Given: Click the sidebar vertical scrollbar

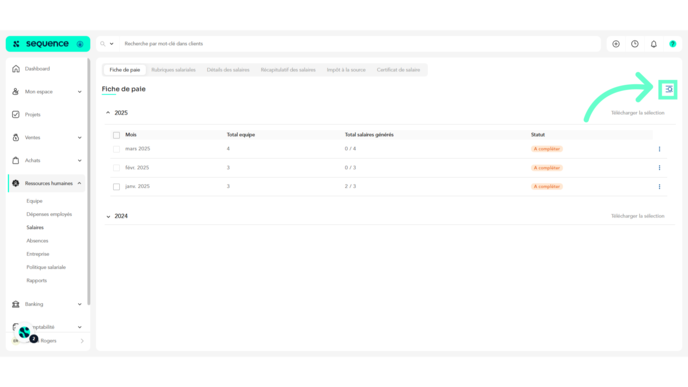Looking at the screenshot, I should tap(89, 182).
